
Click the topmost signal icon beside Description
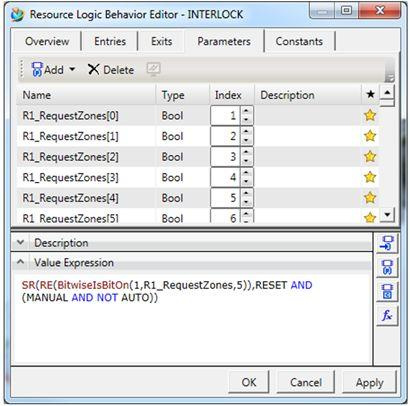(x=387, y=243)
